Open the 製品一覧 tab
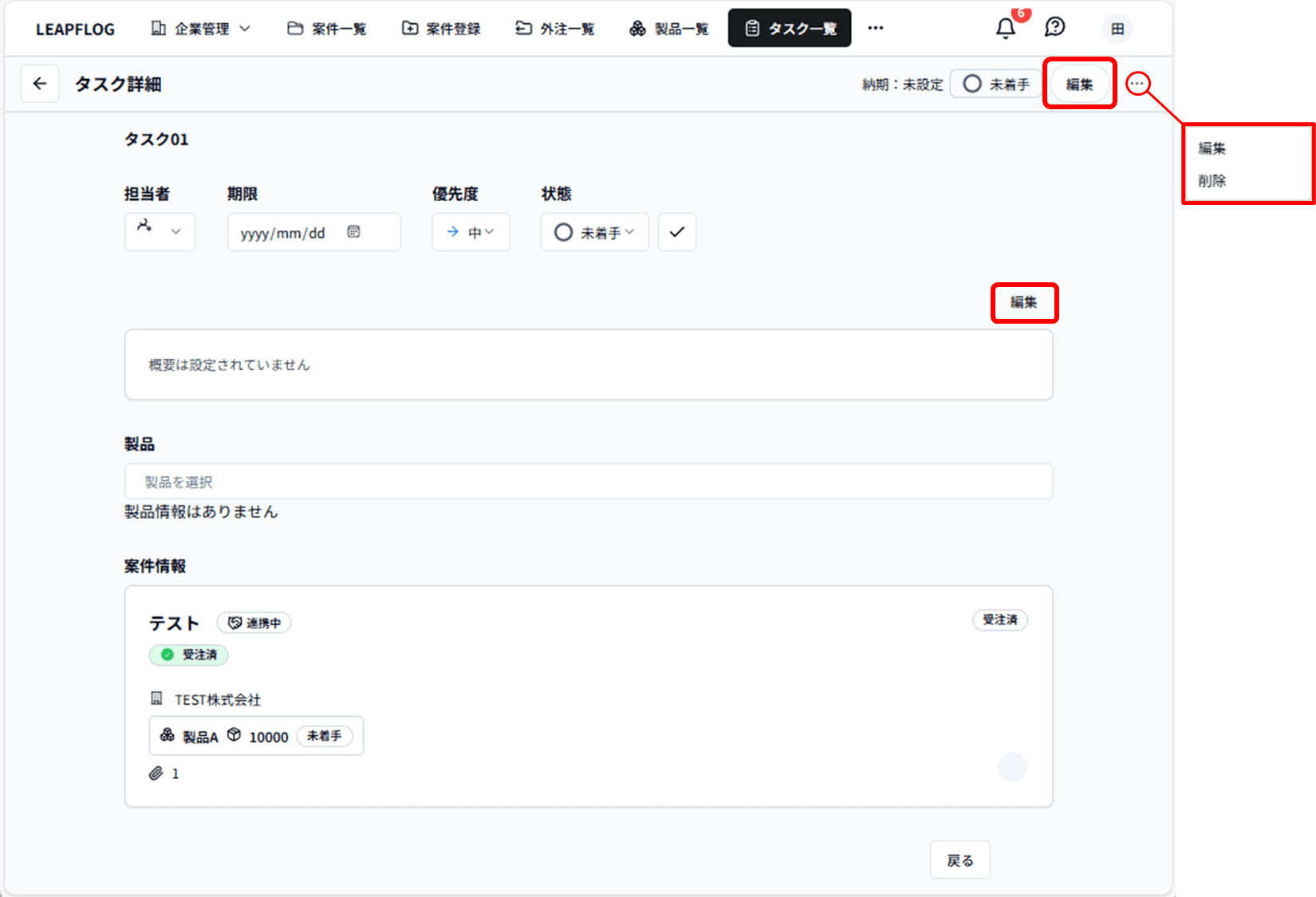This screenshot has height=897, width=1316. 668,29
